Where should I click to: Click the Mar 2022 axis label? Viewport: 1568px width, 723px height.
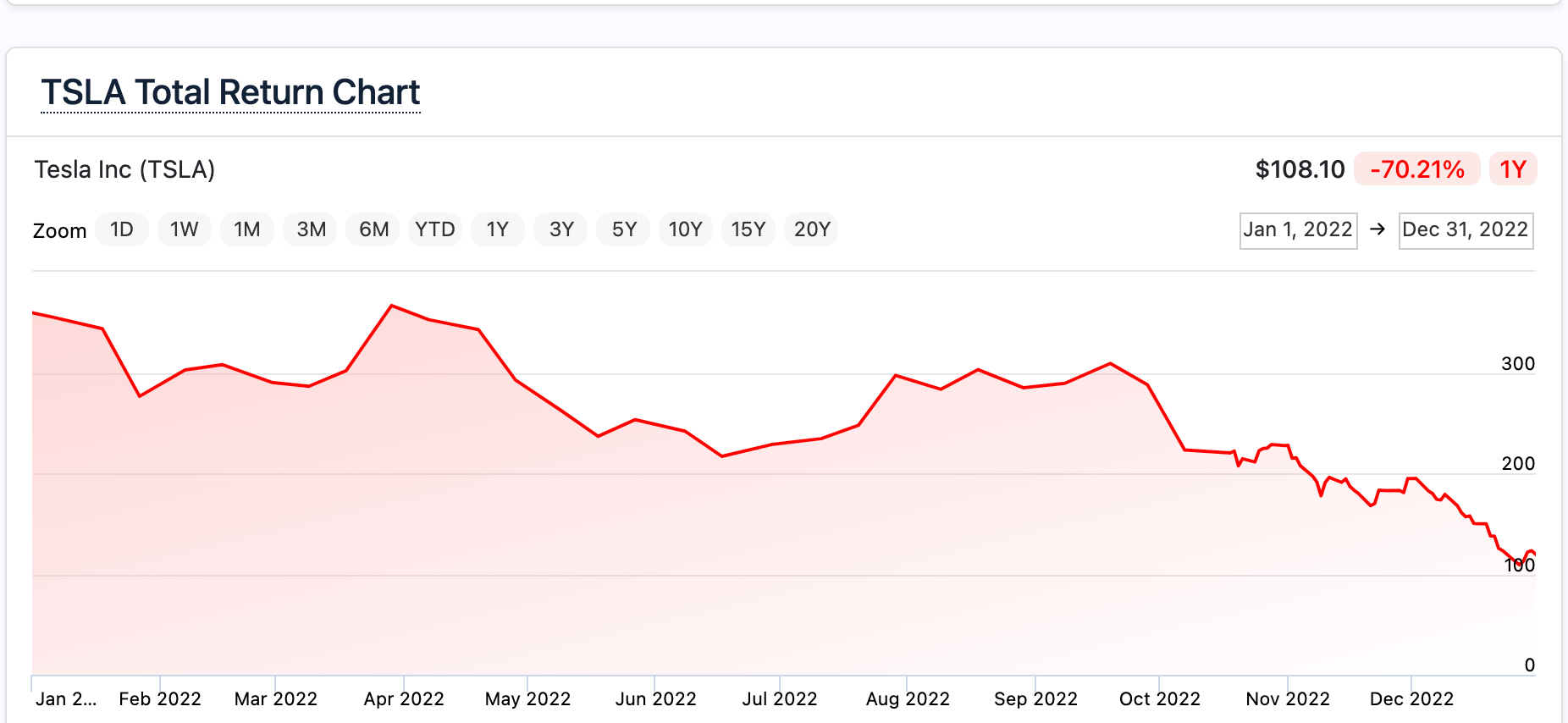coord(276,699)
